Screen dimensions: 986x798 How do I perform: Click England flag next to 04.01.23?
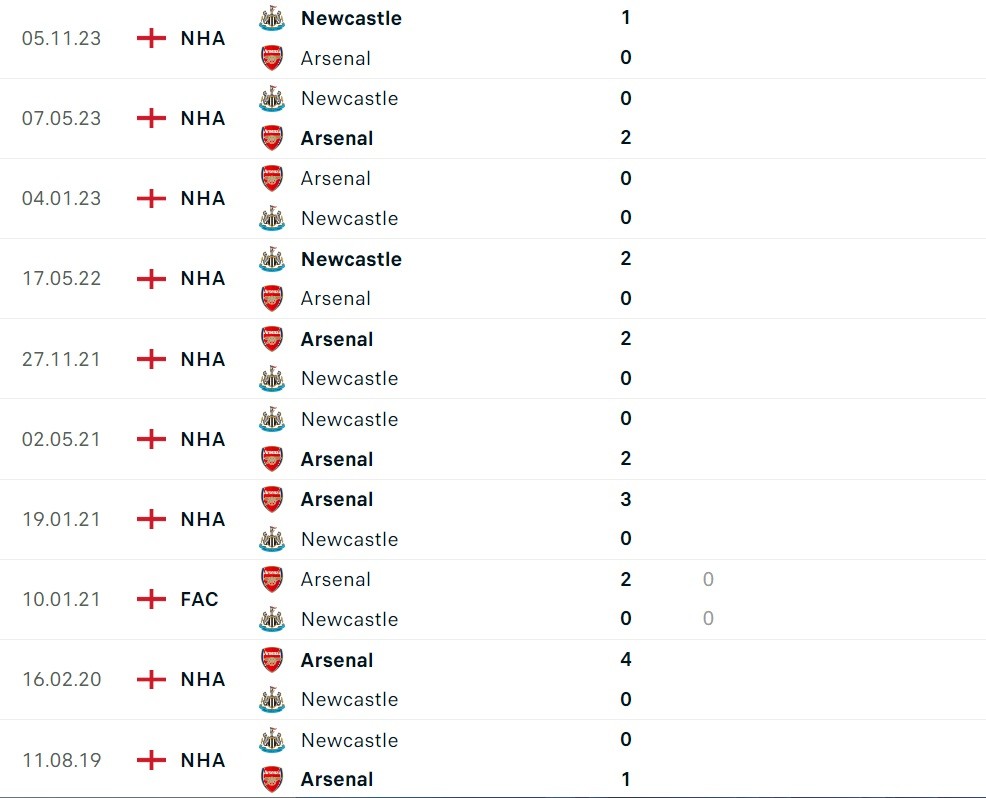pyautogui.click(x=151, y=198)
